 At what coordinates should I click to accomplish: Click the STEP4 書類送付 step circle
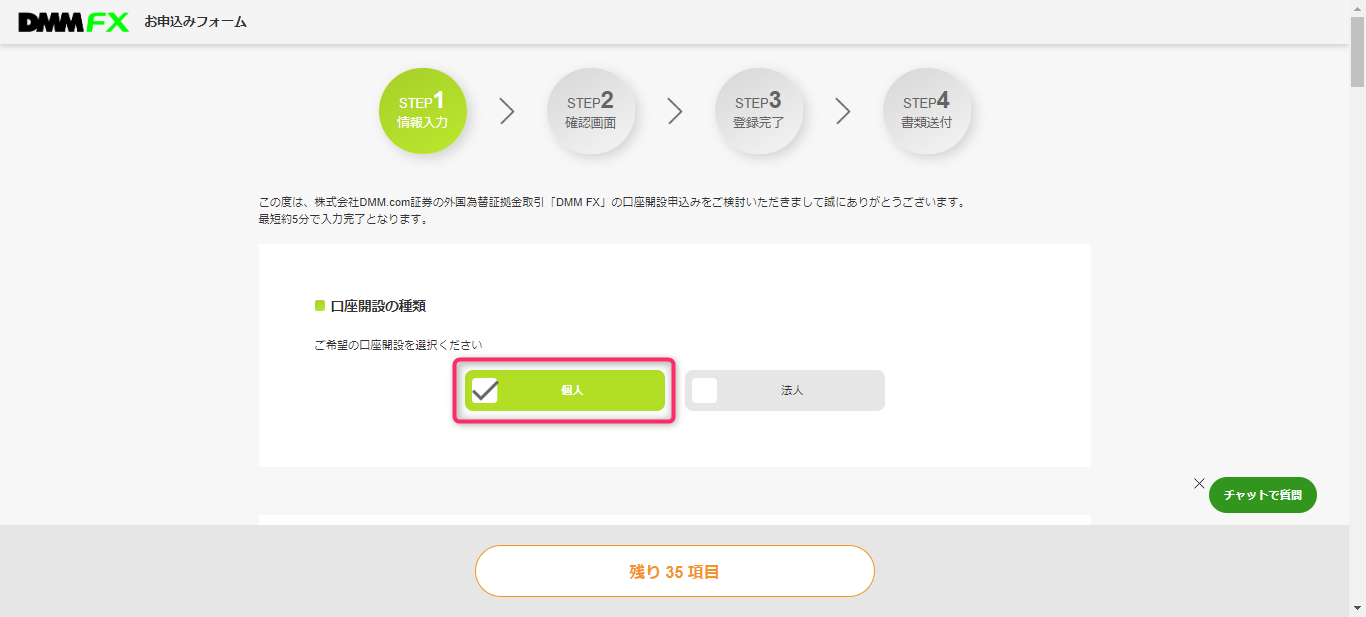tap(926, 111)
